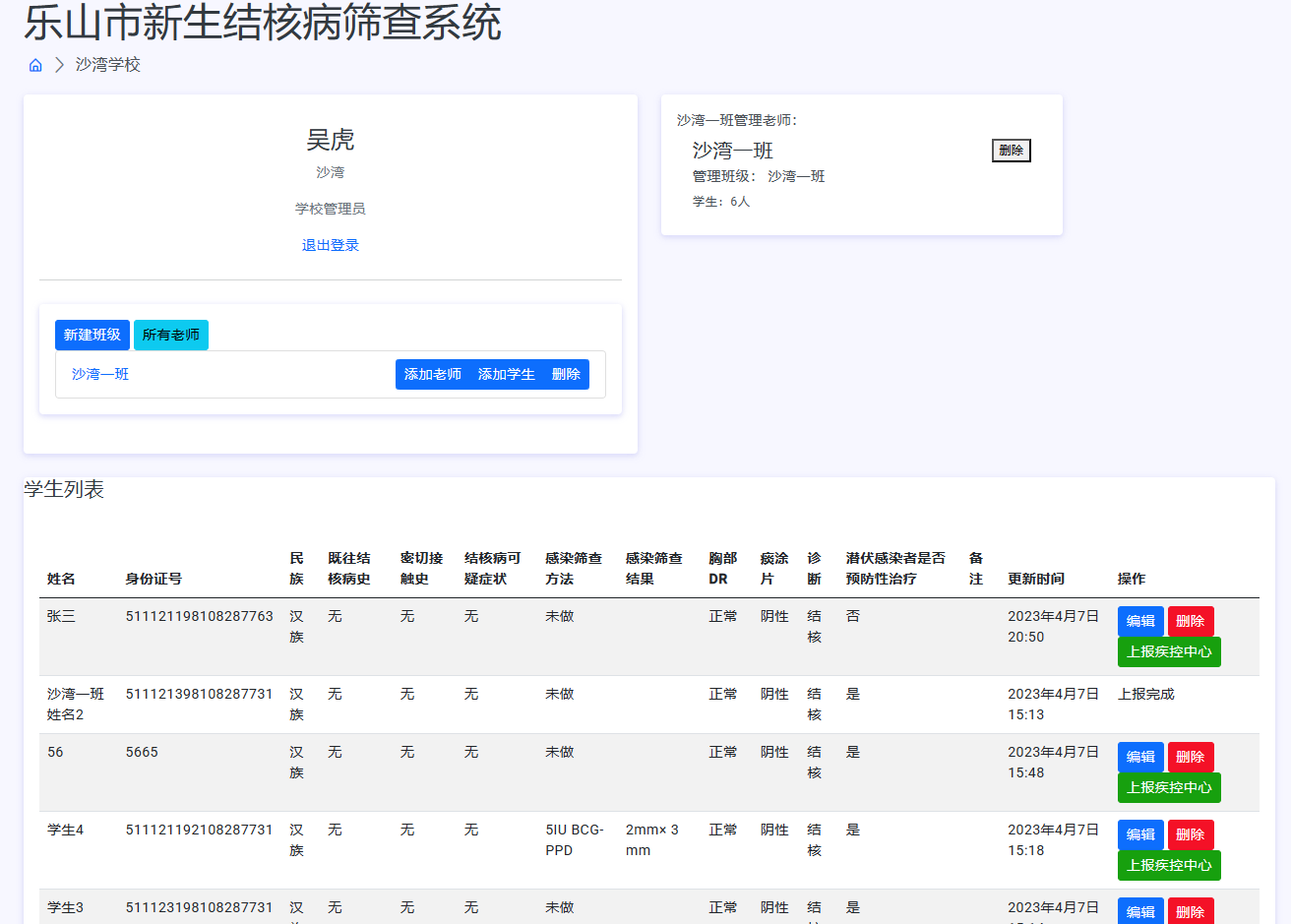Screen dimensions: 1291x924
Task: Click the 沙湾一班姓名2 student name
Action: (76, 704)
